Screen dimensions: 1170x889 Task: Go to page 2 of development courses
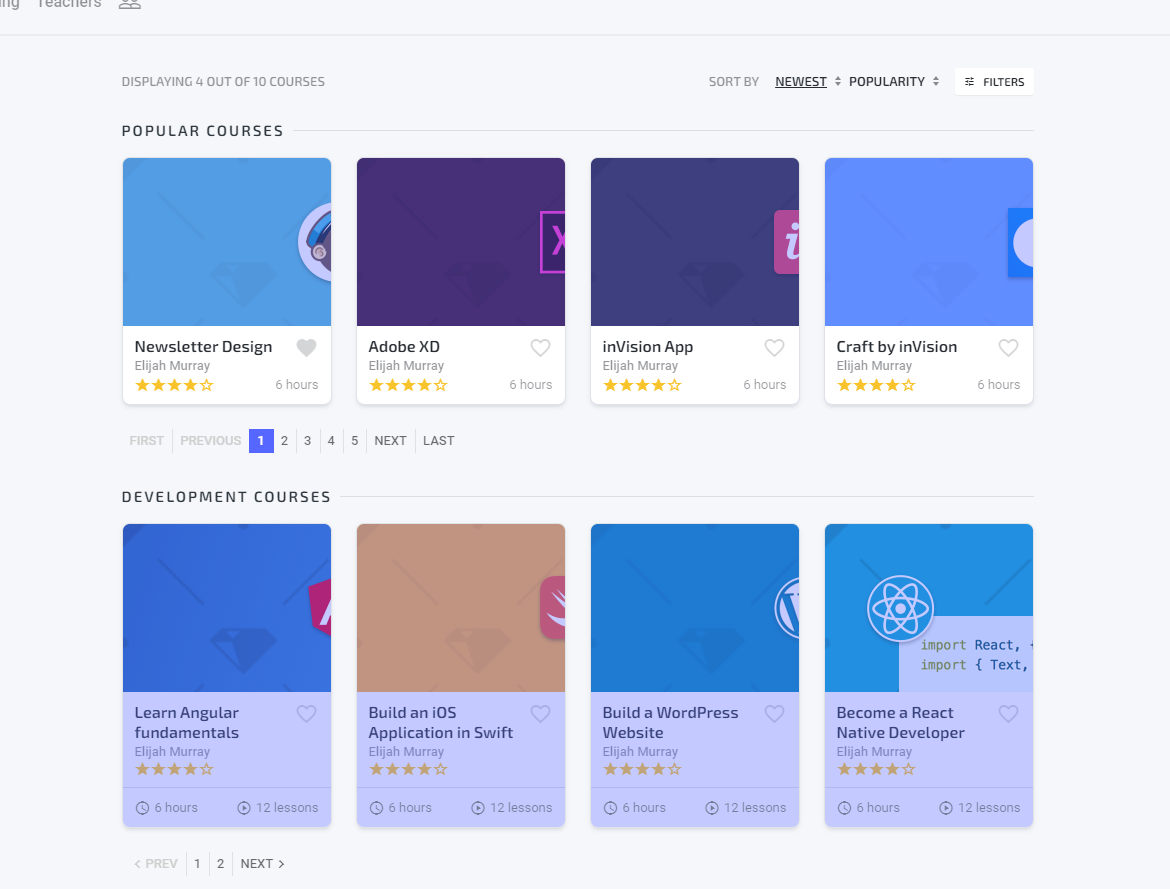tap(220, 864)
